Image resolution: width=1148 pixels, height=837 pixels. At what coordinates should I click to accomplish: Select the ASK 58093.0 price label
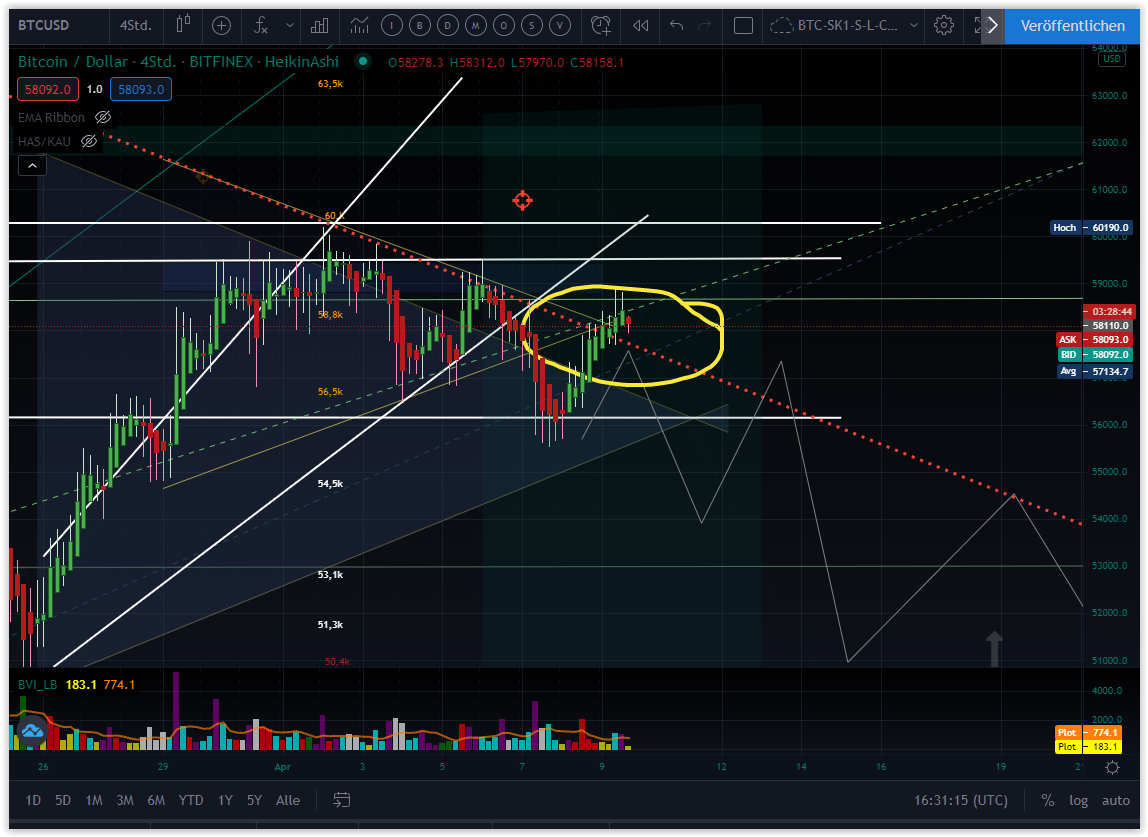click(x=1094, y=339)
